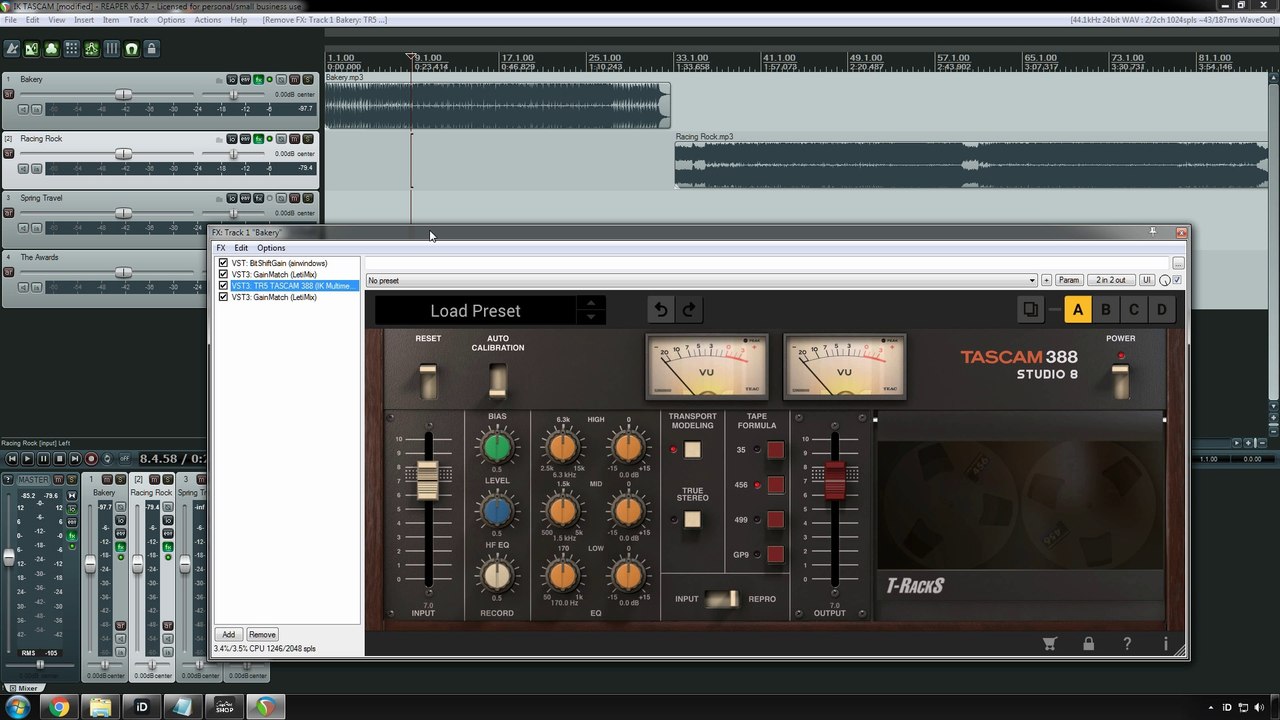Click the Remove FX button
Image resolution: width=1280 pixels, height=720 pixels.
[262, 634]
